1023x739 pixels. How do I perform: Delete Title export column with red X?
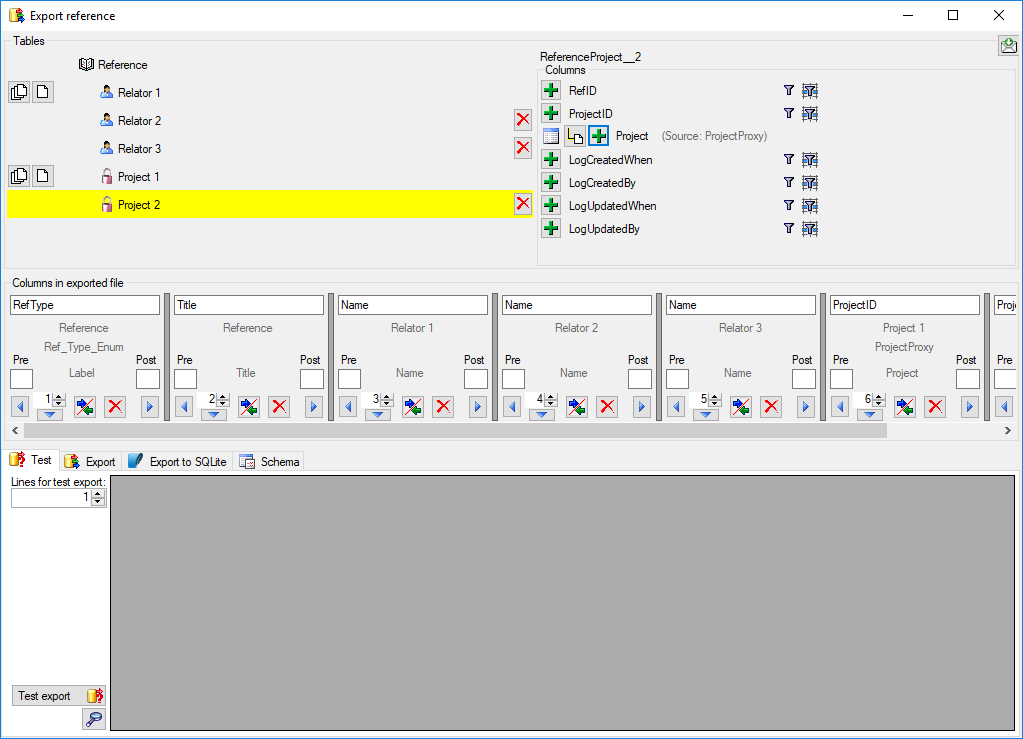(x=279, y=407)
